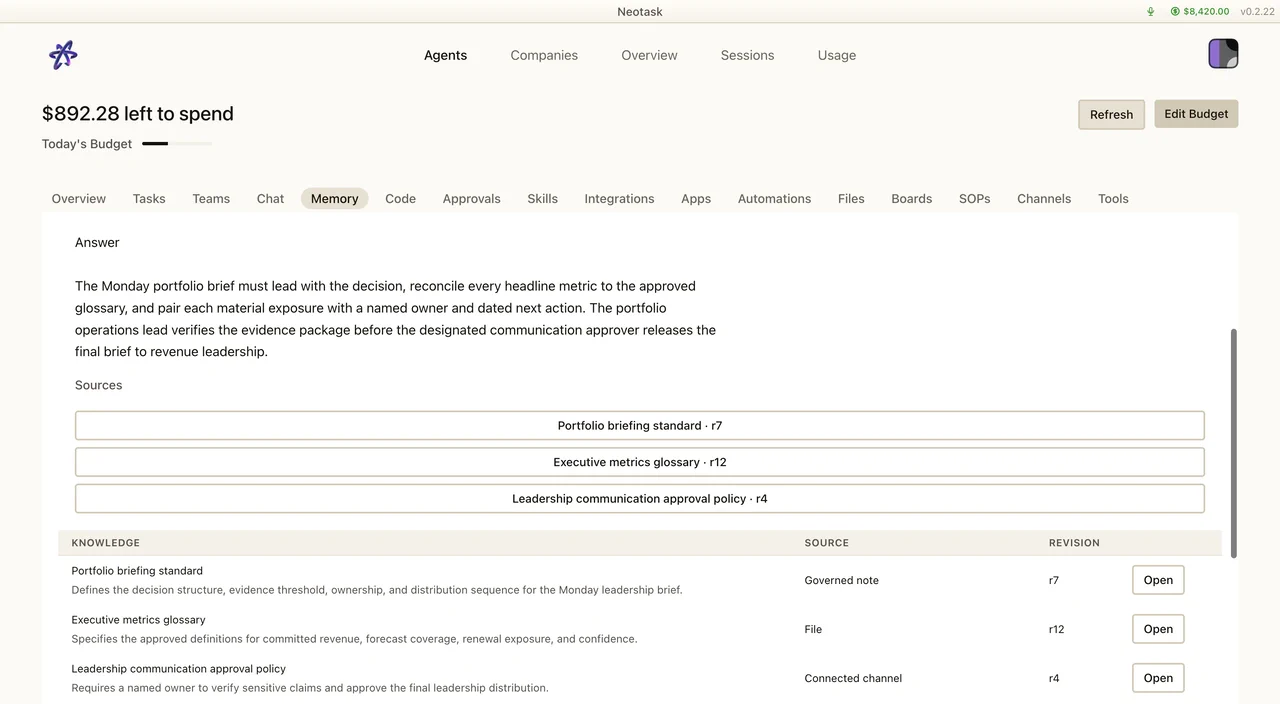Click the vertical scrollbar of the memory panel
The image size is (1280, 704).
point(1234,443)
